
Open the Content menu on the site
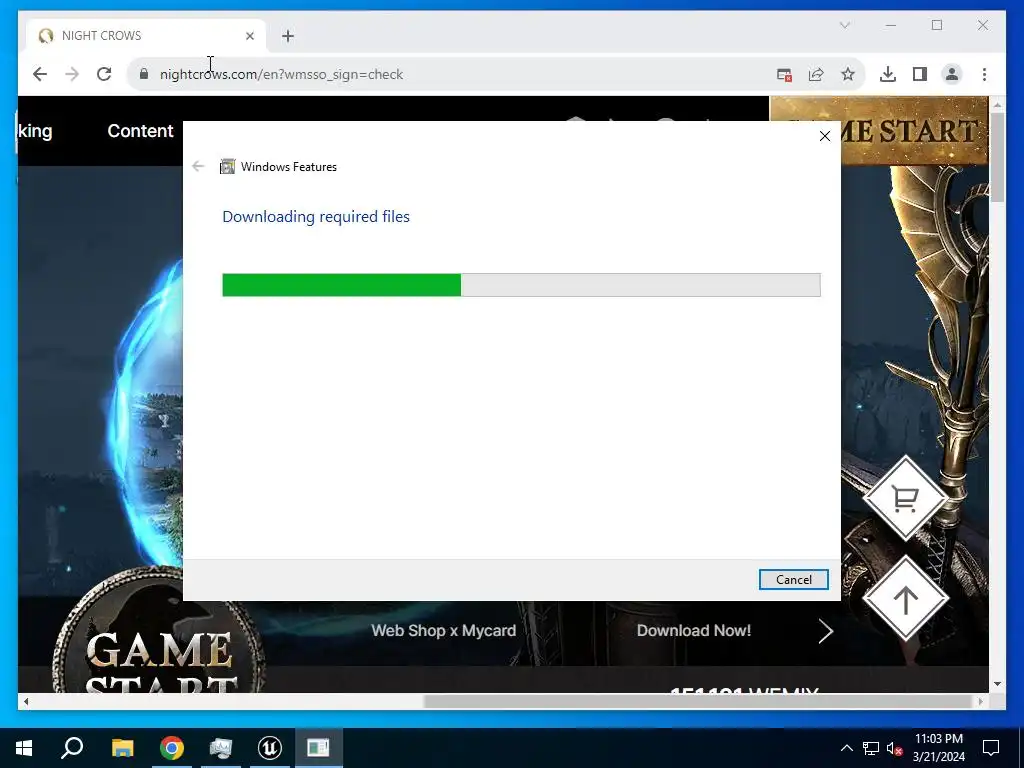tap(140, 131)
